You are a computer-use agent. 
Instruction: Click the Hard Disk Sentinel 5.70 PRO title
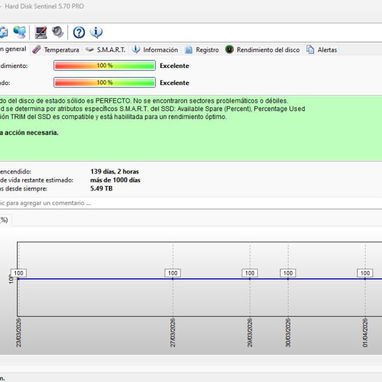pos(44,6)
